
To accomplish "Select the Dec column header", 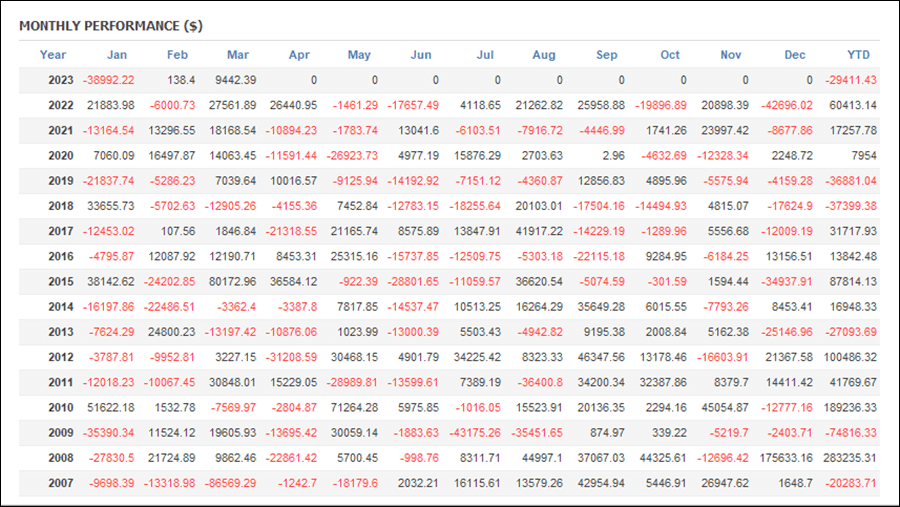I will coord(795,55).
